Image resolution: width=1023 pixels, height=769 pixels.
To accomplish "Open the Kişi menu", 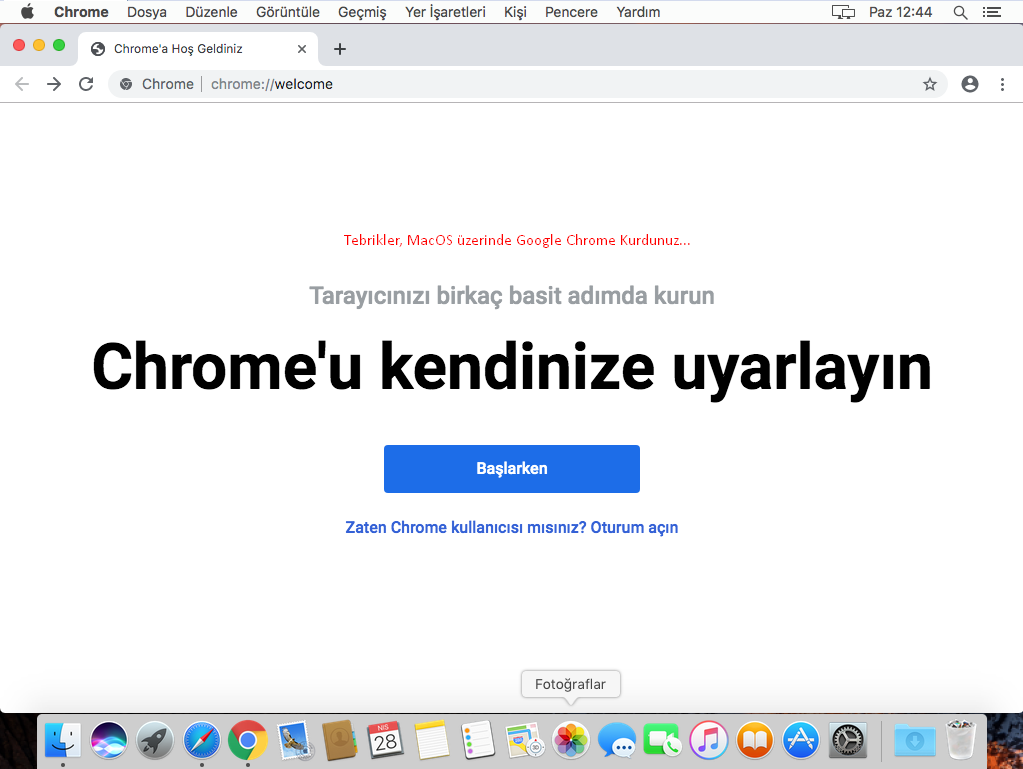I will (x=515, y=12).
